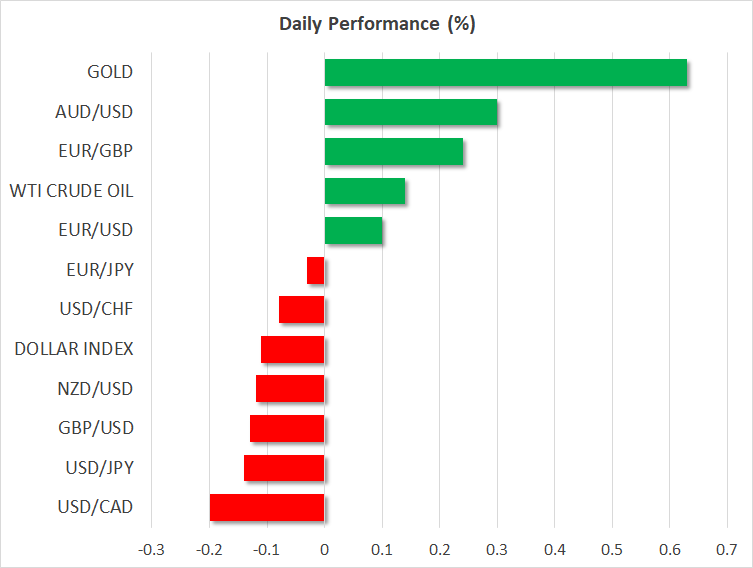Screen dimensions: 753x568
Task: Click the red USD/CHF bar
Action: pyautogui.click(x=302, y=310)
